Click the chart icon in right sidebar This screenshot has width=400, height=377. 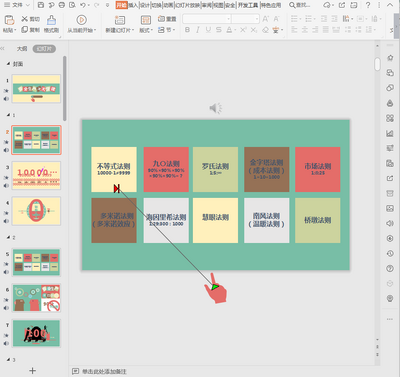click(390, 133)
